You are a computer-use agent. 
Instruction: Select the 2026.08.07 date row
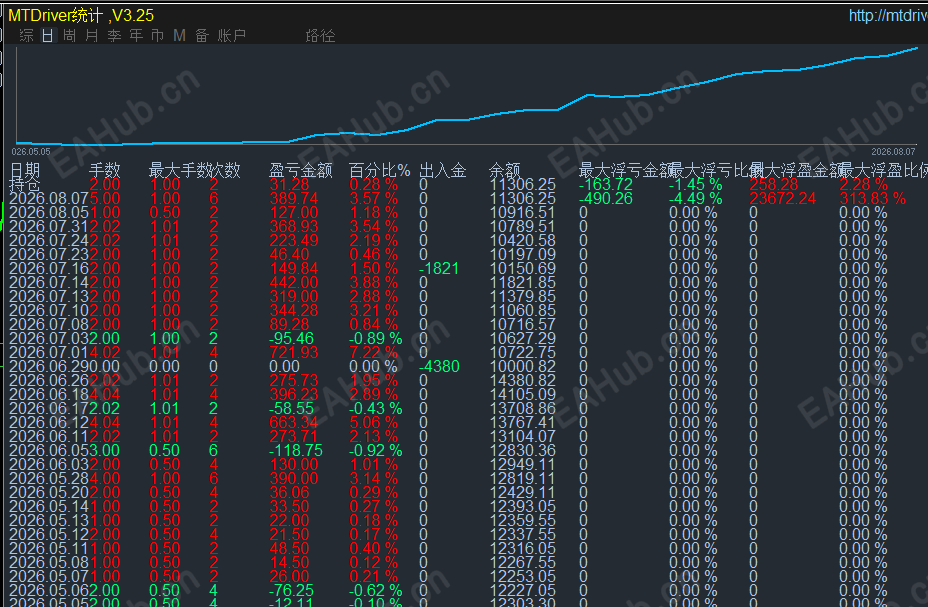[49, 199]
